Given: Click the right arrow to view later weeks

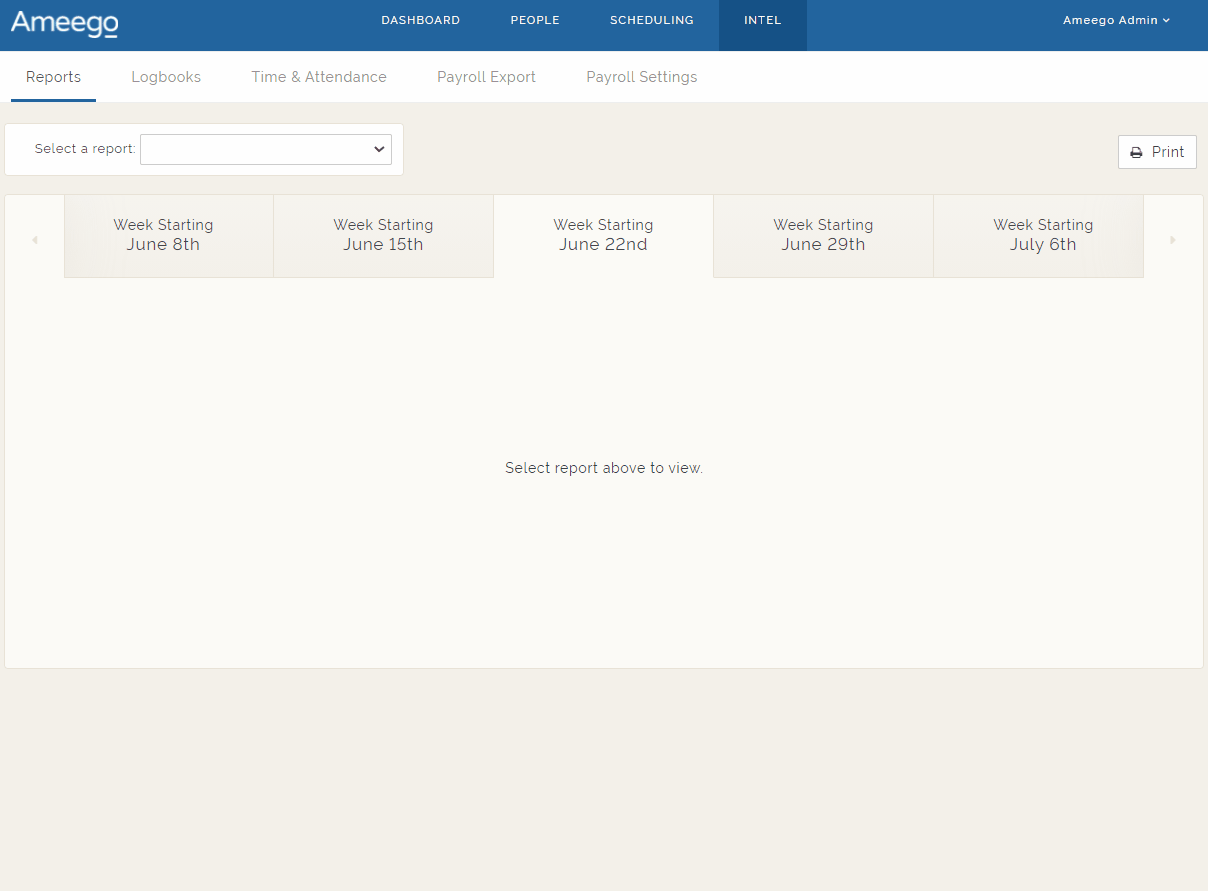Looking at the screenshot, I should pyautogui.click(x=1173, y=238).
